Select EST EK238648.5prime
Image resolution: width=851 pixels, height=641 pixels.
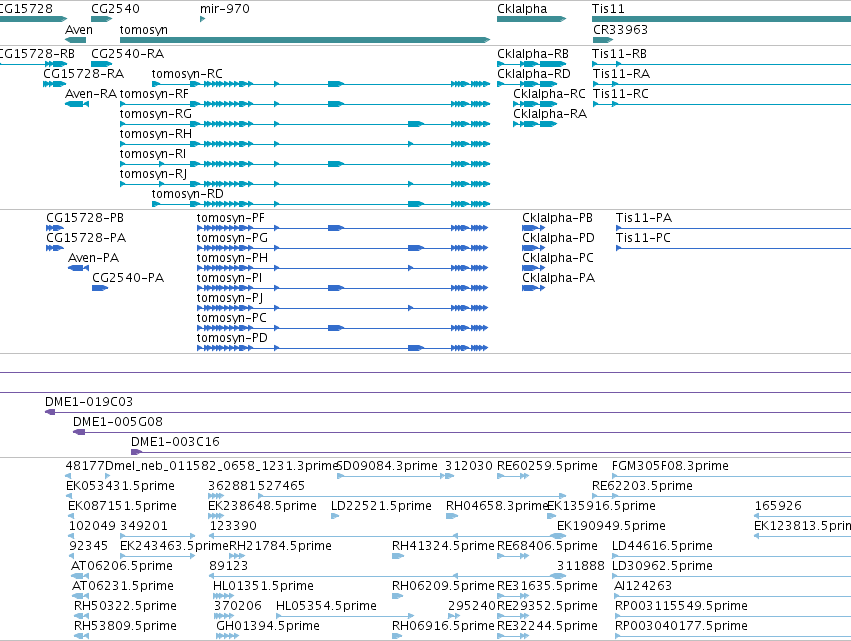click(216, 516)
